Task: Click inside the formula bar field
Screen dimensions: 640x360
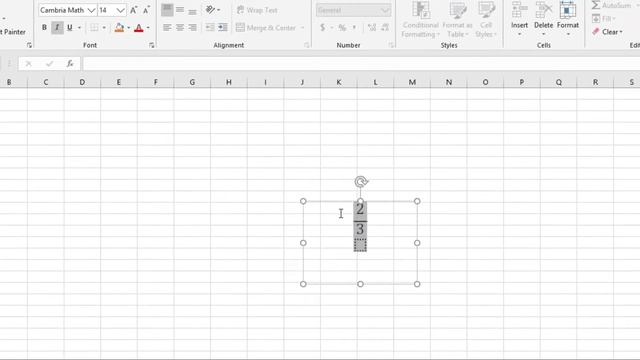Action: tap(361, 64)
